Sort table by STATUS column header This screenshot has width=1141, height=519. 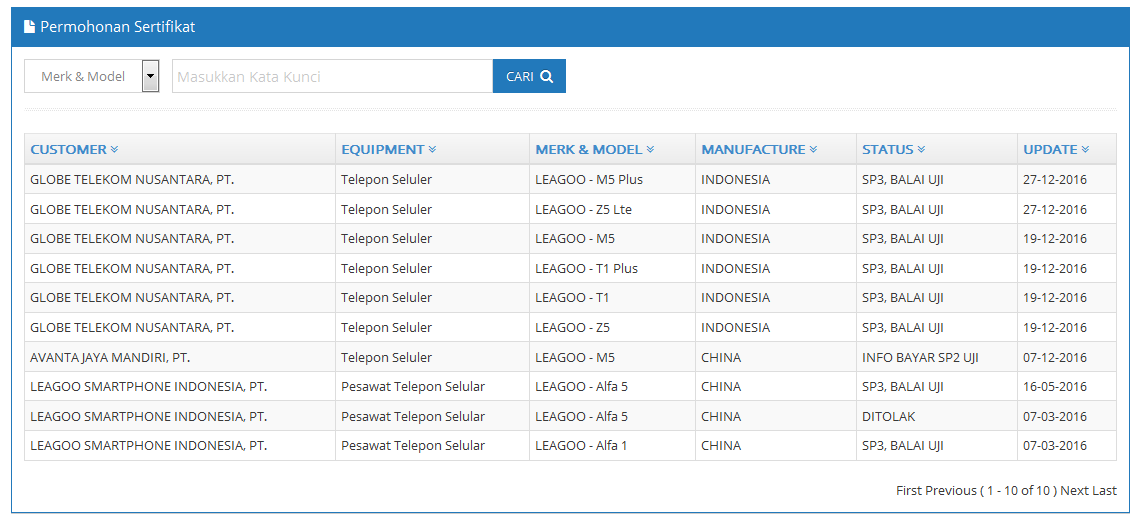[x=888, y=149]
